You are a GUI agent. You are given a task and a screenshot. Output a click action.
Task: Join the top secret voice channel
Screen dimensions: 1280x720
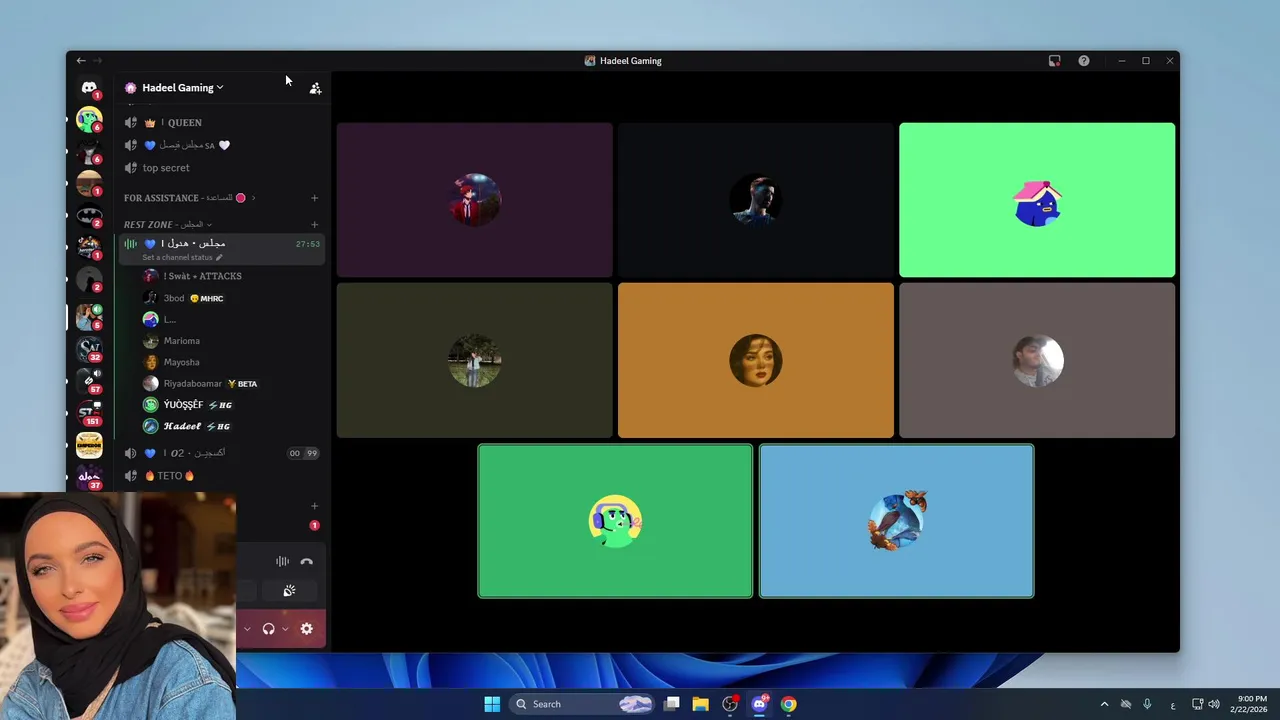[220, 168]
